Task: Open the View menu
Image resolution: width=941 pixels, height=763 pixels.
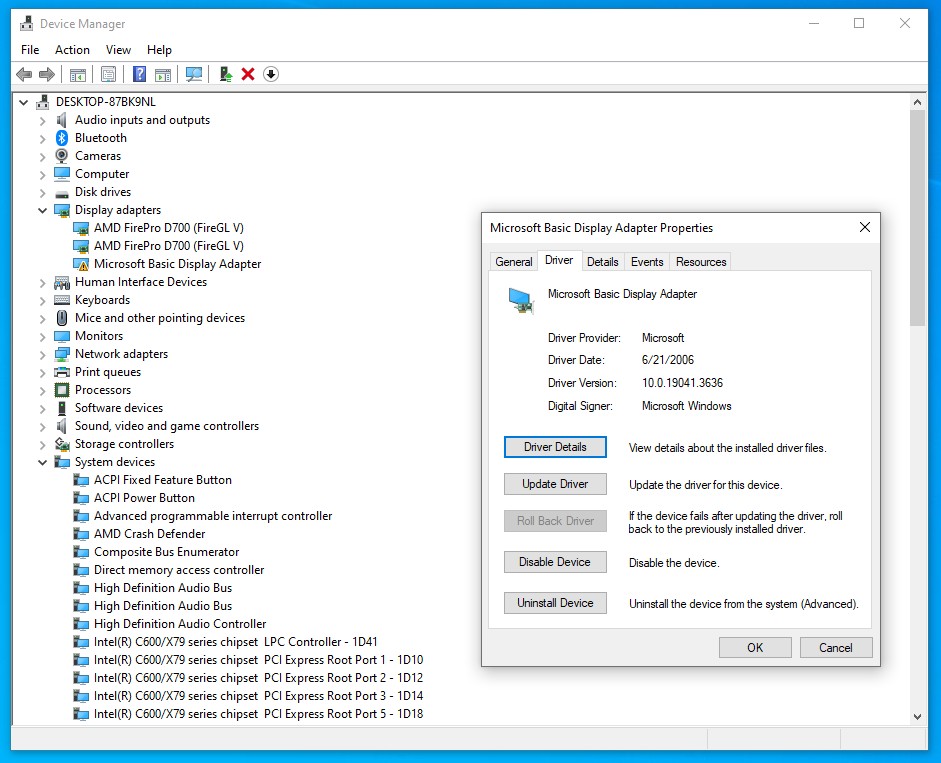Action: pos(118,50)
